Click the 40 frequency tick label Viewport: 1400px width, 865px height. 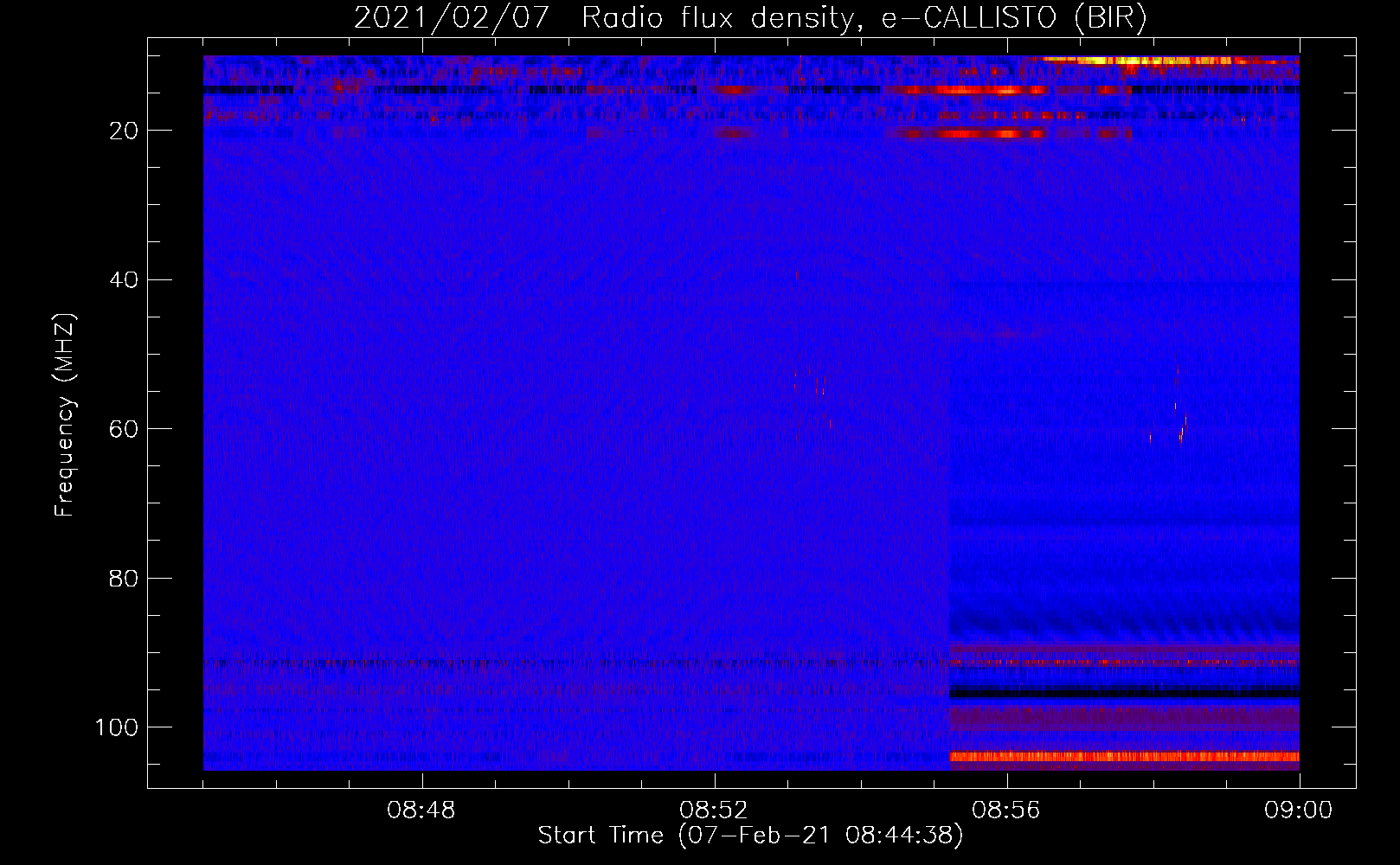click(125, 280)
